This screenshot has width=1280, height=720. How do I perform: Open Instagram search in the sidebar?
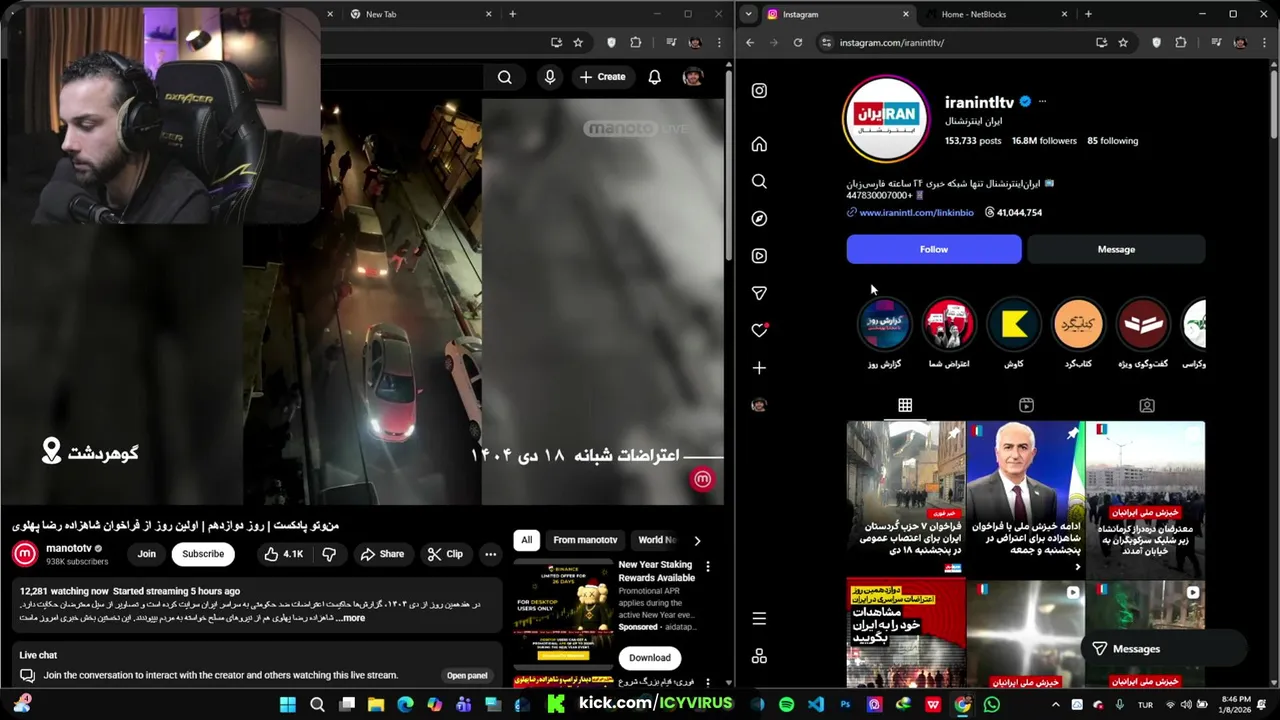click(x=759, y=181)
